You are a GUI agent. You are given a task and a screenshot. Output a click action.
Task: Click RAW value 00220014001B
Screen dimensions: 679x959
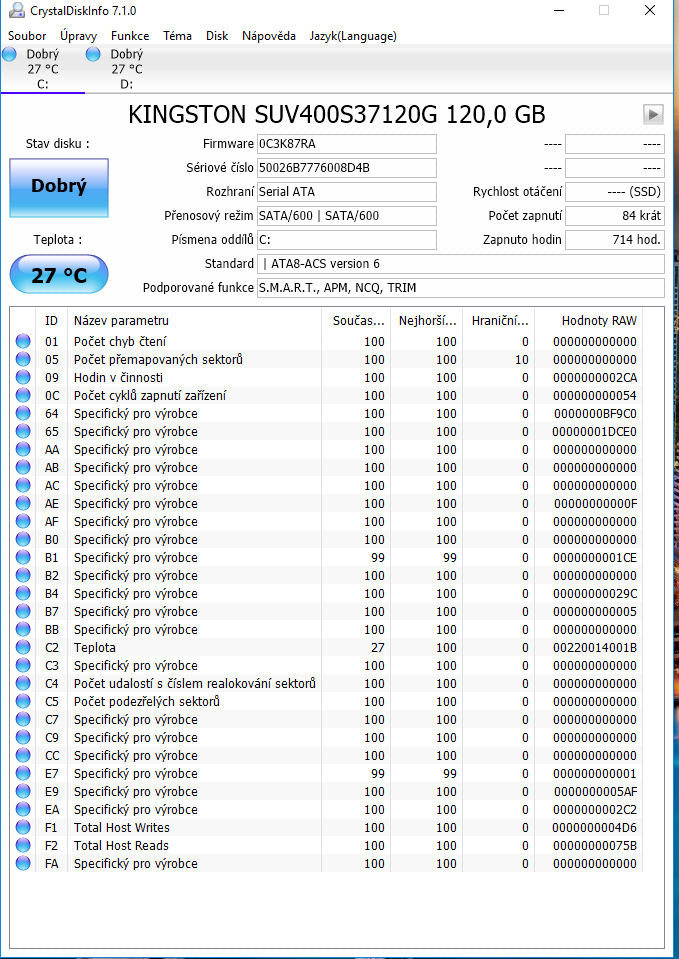(x=595, y=647)
